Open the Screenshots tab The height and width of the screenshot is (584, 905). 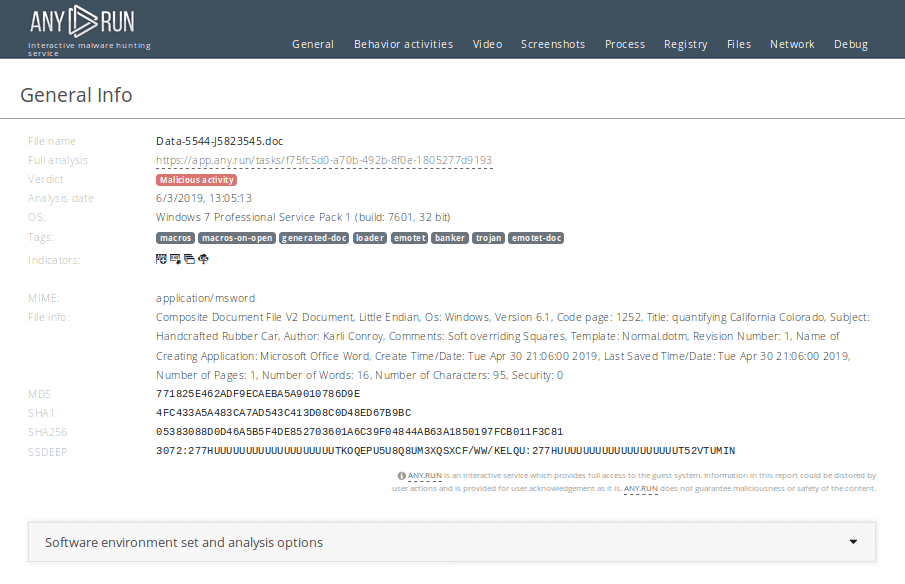[x=553, y=44]
